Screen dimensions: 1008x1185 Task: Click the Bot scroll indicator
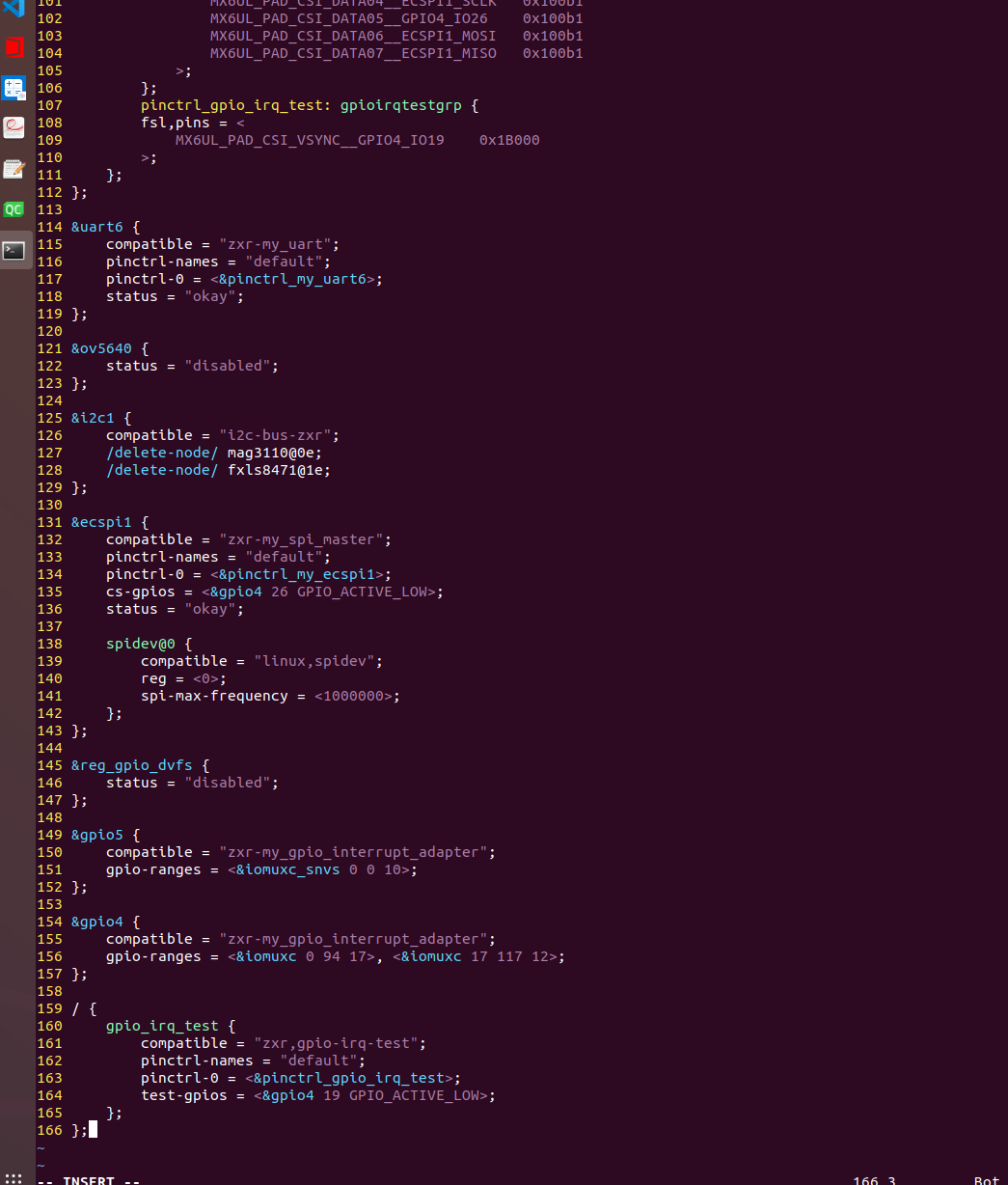click(x=987, y=1180)
